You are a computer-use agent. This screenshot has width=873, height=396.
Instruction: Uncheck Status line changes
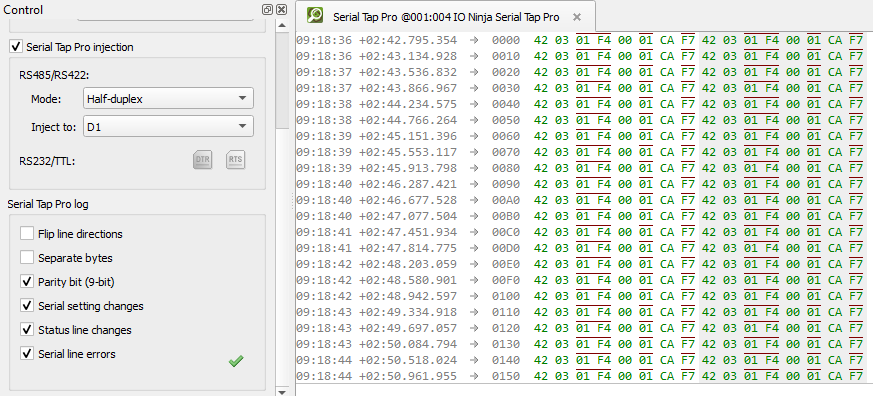pyautogui.click(x=27, y=329)
